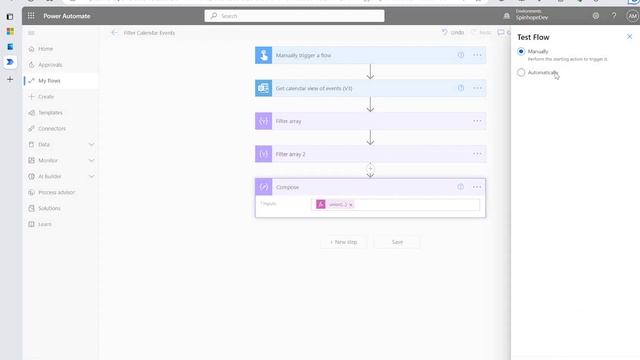Open Templates in the sidebar
Image resolution: width=640 pixels, height=360 pixels.
(x=60, y=113)
